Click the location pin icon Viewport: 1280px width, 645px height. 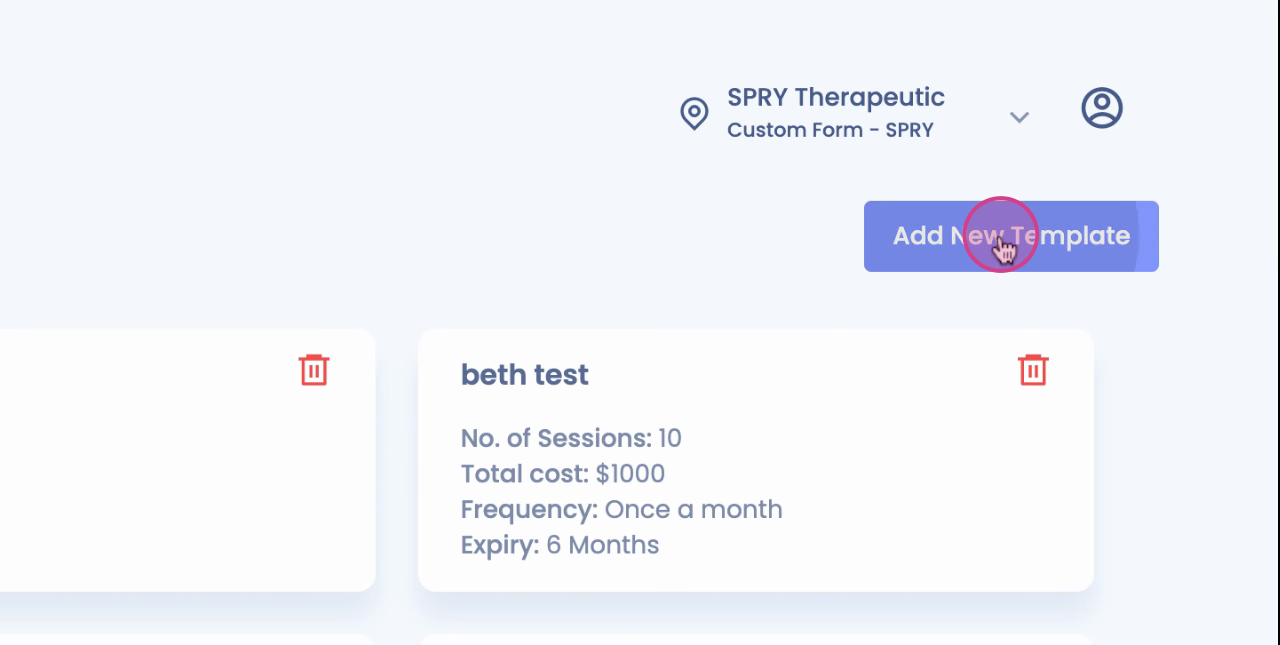pyautogui.click(x=694, y=113)
